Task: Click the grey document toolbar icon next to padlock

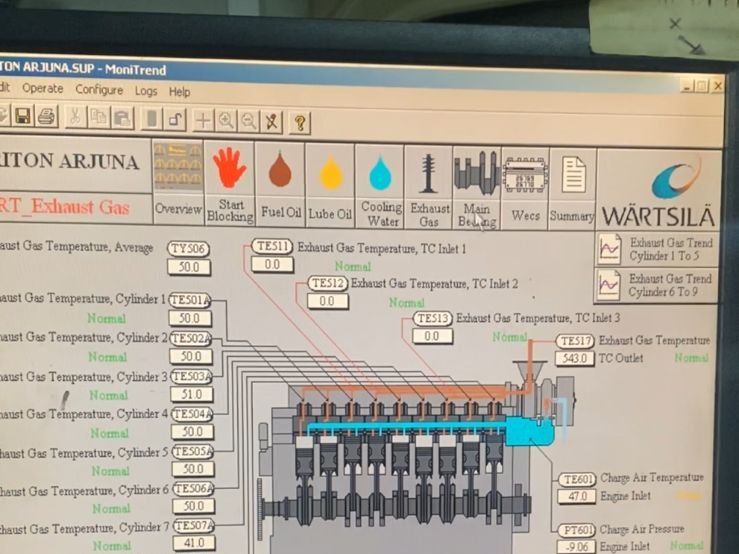Action: 152,119
